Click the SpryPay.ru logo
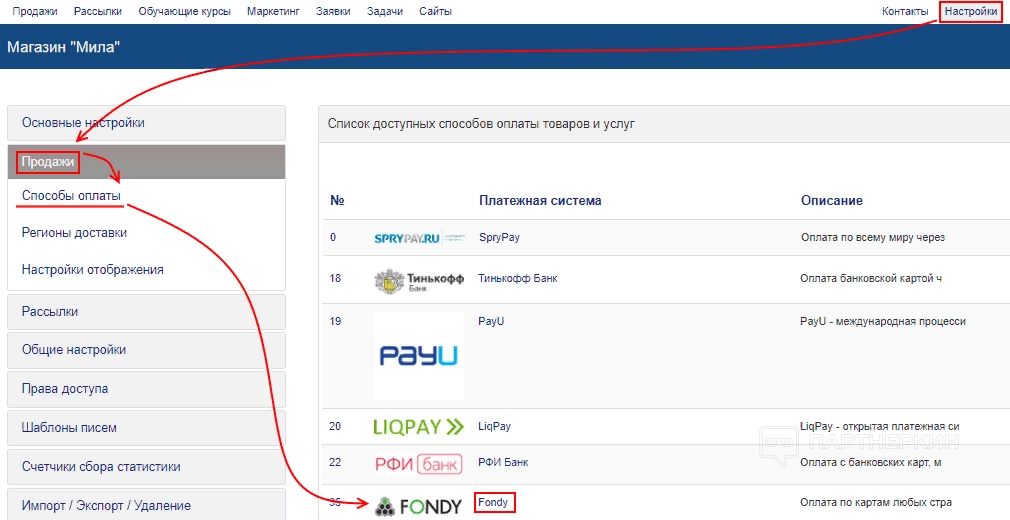 click(x=419, y=238)
